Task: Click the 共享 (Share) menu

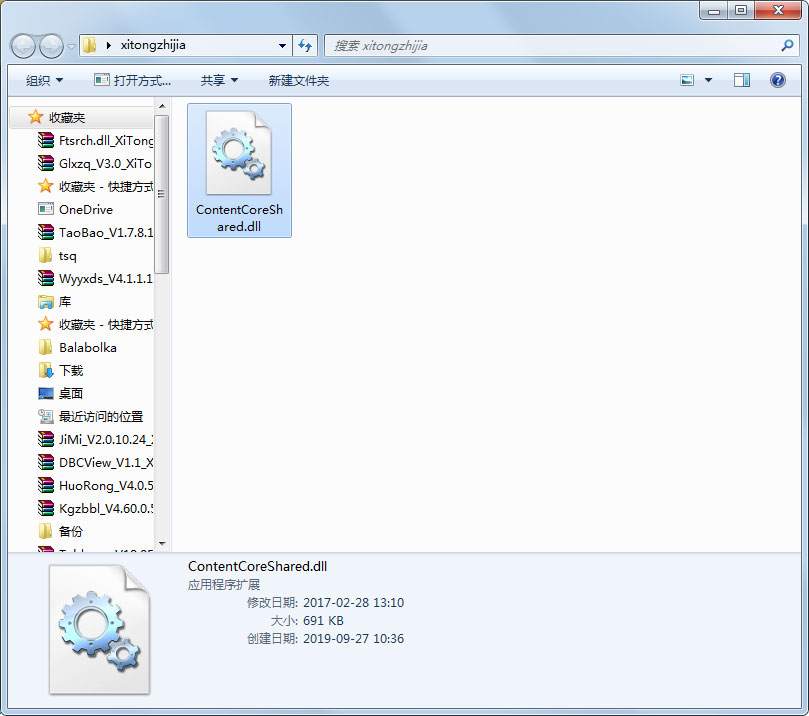Action: pos(218,80)
